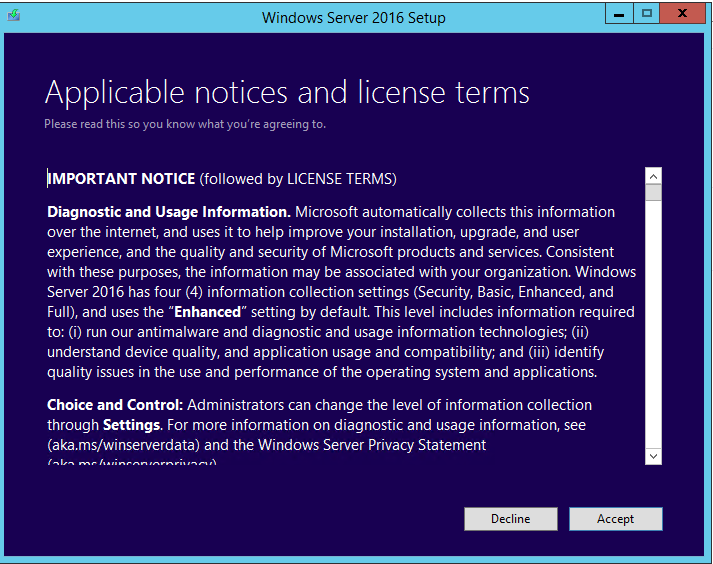Click the bold 'Settings' word
This screenshot has width=713, height=564.
(x=131, y=425)
